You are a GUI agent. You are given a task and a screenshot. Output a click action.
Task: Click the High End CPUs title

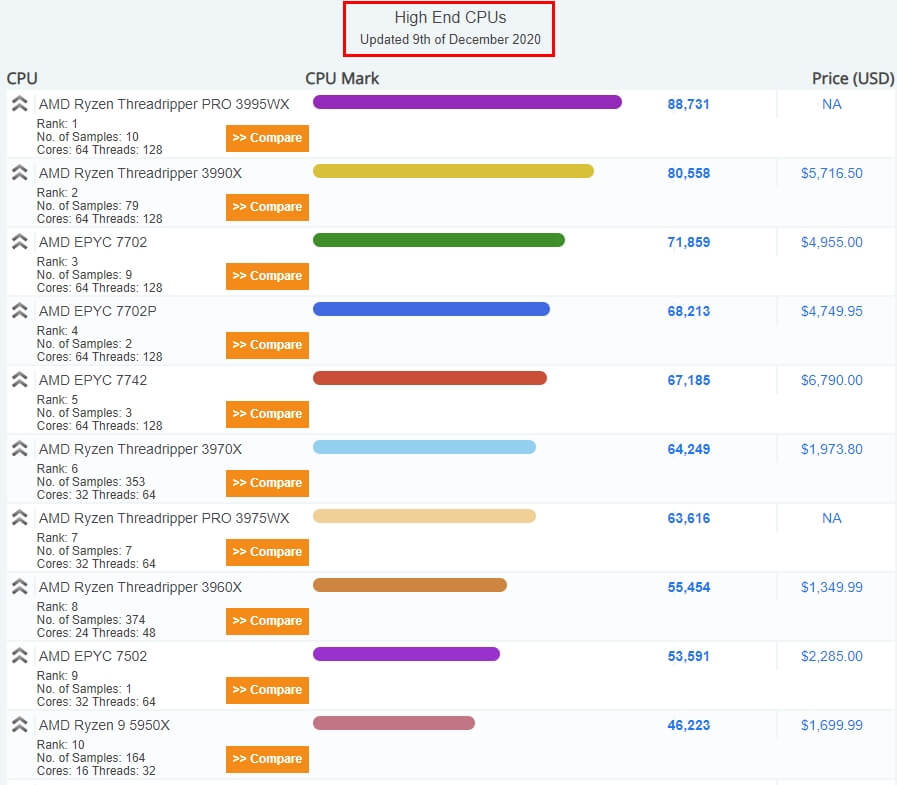450,18
